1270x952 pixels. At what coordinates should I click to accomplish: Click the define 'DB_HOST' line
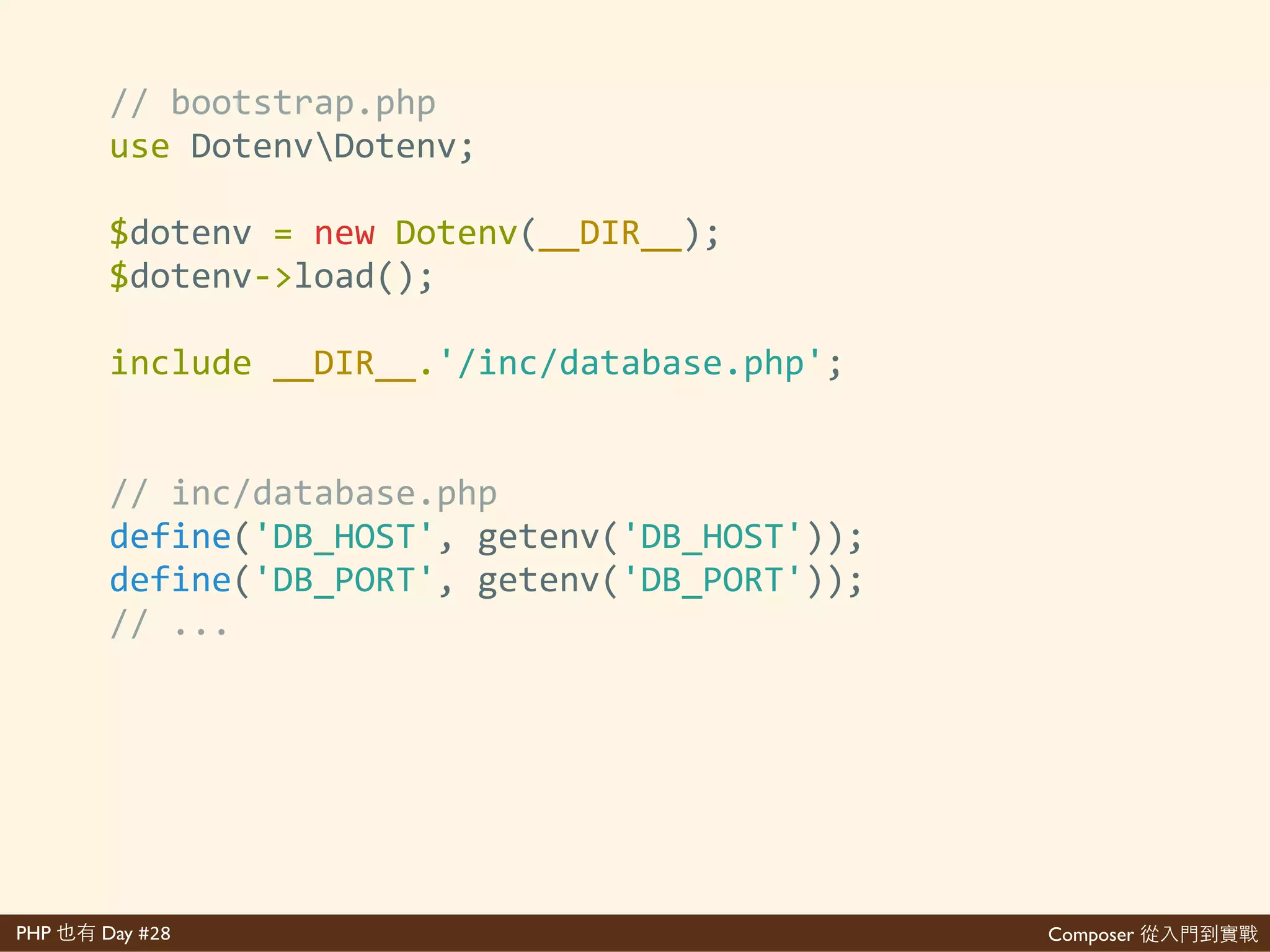486,537
